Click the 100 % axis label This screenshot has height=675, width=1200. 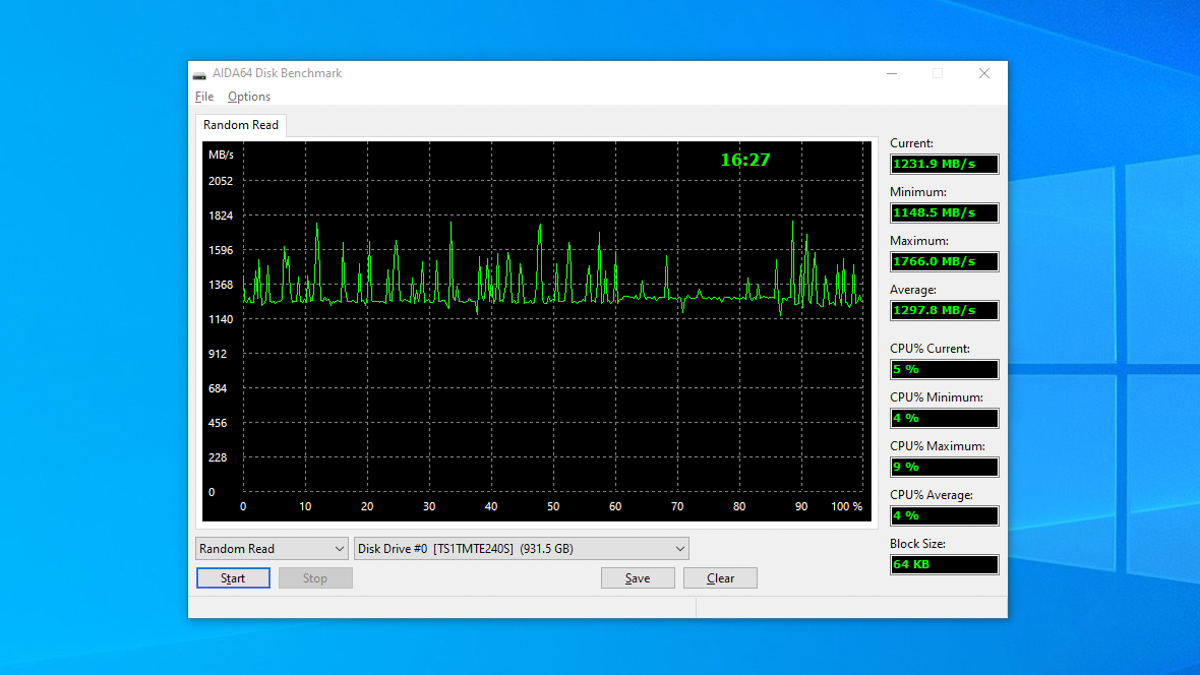847,507
